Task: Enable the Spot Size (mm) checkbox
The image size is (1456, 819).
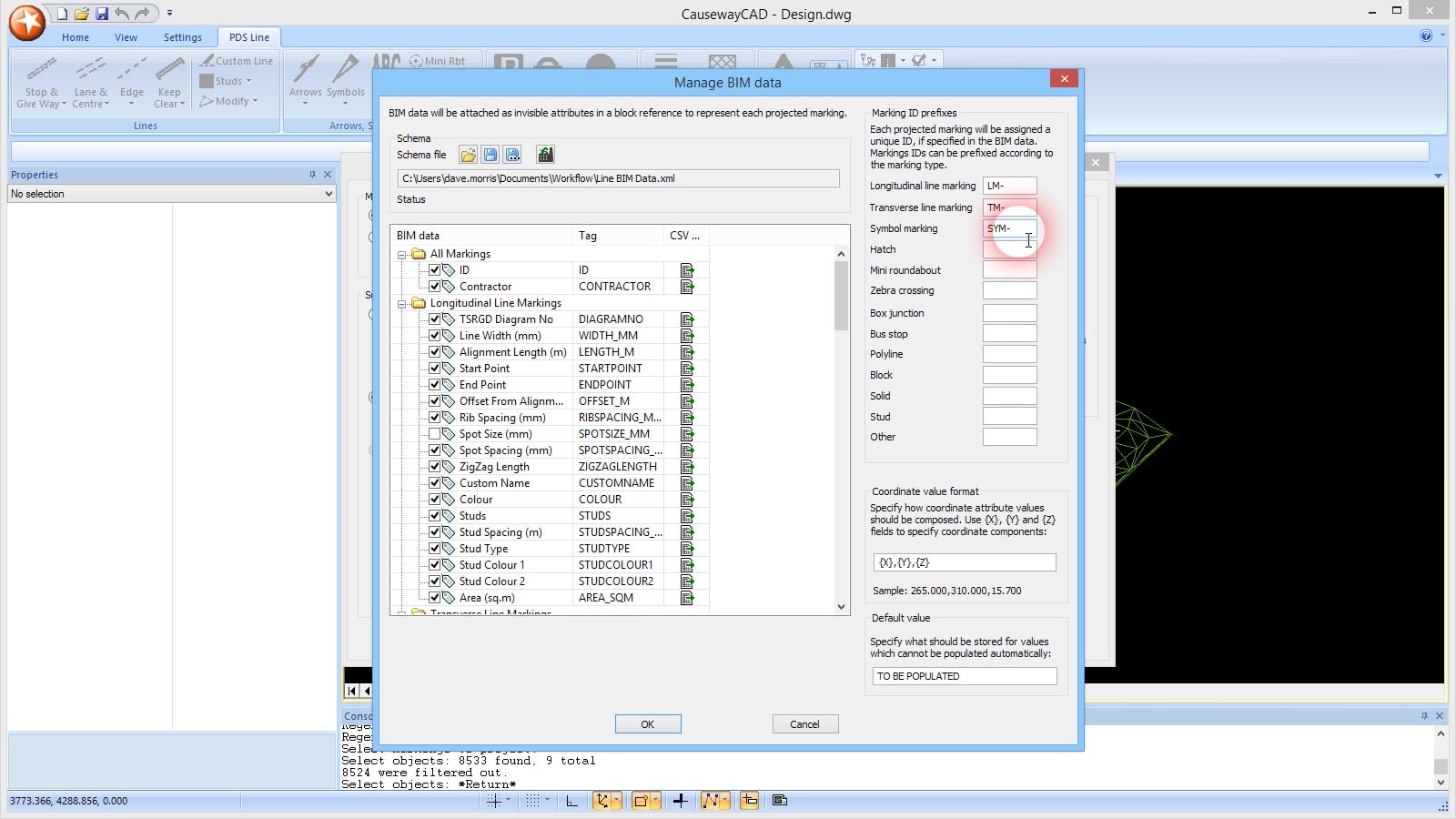Action: pos(435,434)
